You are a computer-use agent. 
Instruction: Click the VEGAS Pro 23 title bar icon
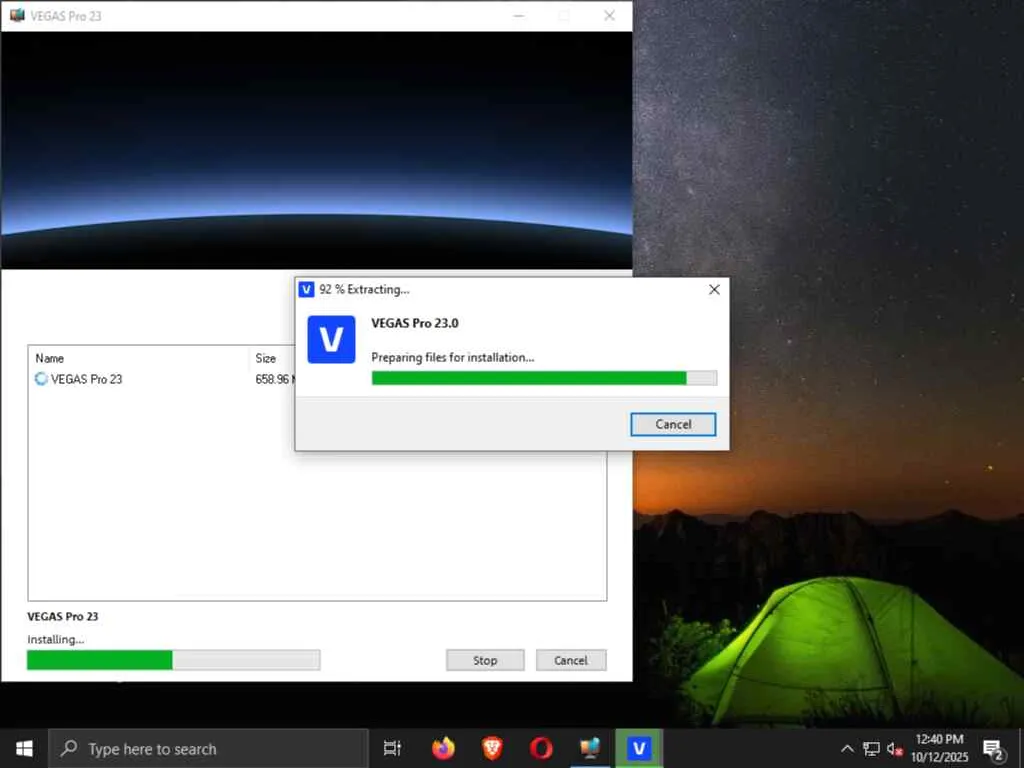(x=17, y=16)
